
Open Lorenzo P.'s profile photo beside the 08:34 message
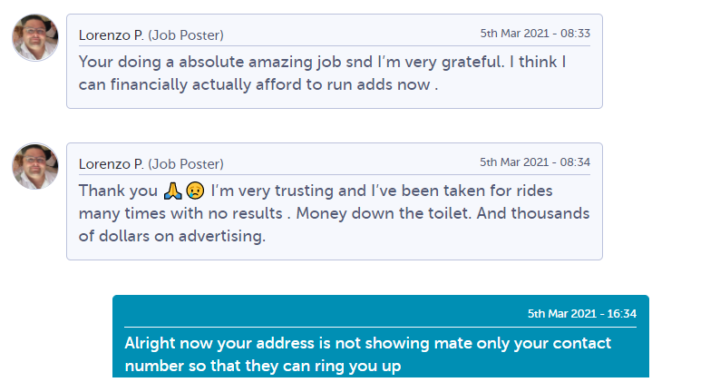[35, 166]
